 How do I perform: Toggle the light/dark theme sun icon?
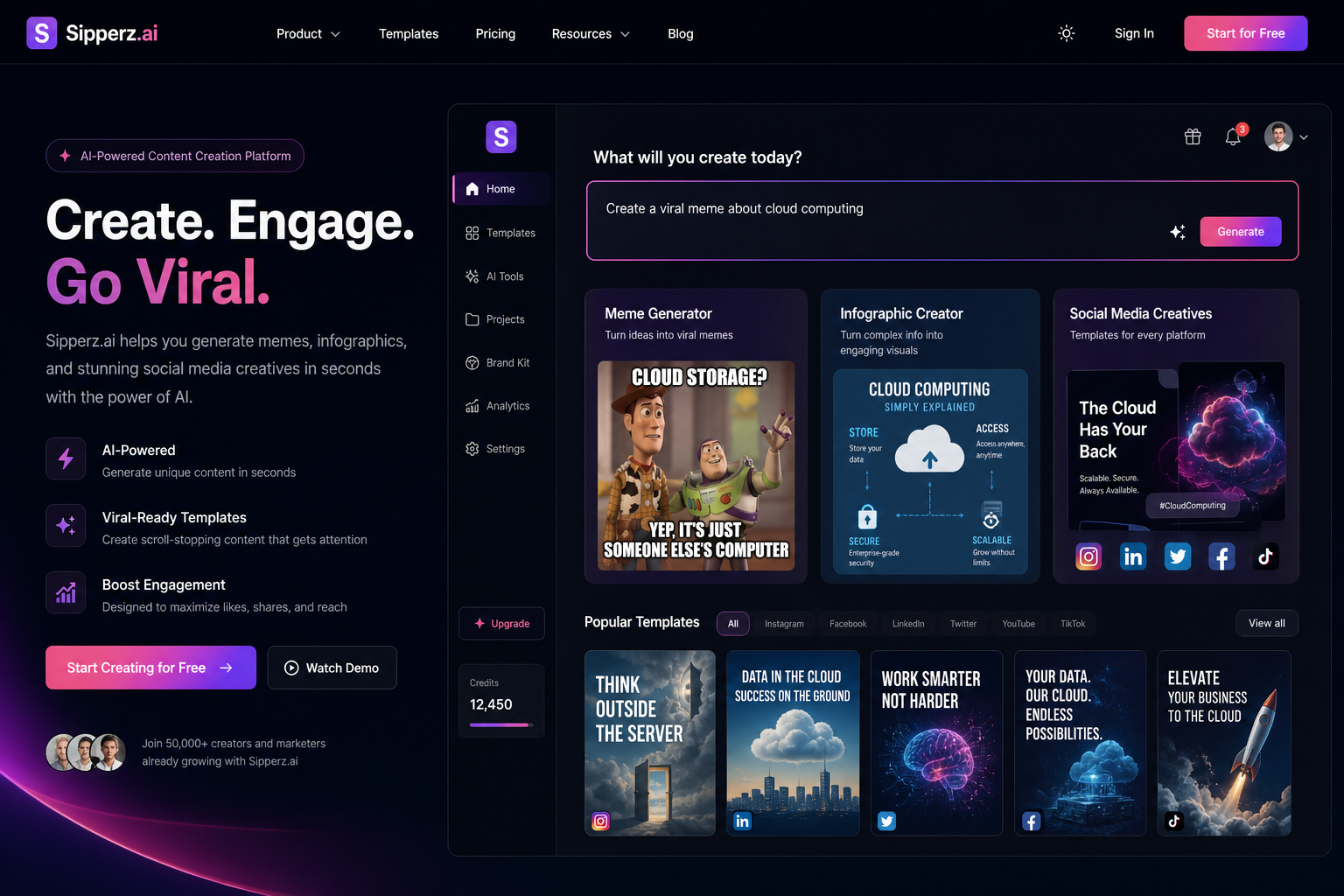[x=1066, y=33]
